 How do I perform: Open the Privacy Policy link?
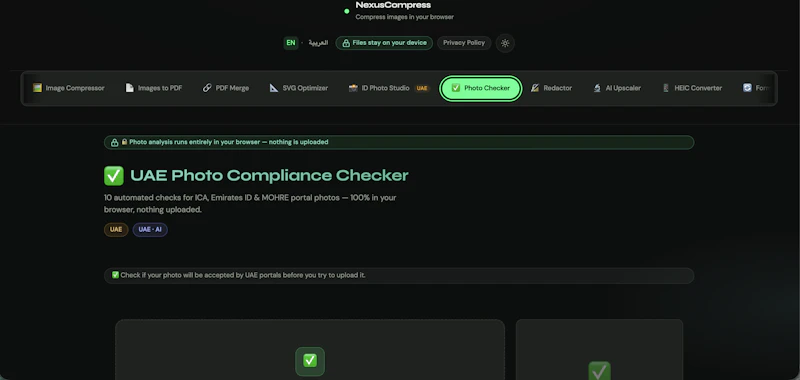464,43
